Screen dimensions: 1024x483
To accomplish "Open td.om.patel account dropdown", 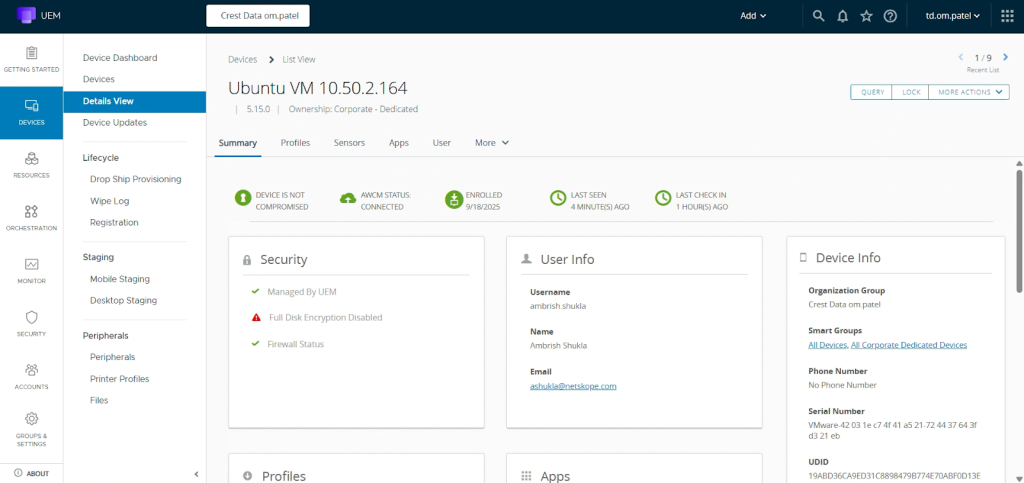I will [x=953, y=16].
